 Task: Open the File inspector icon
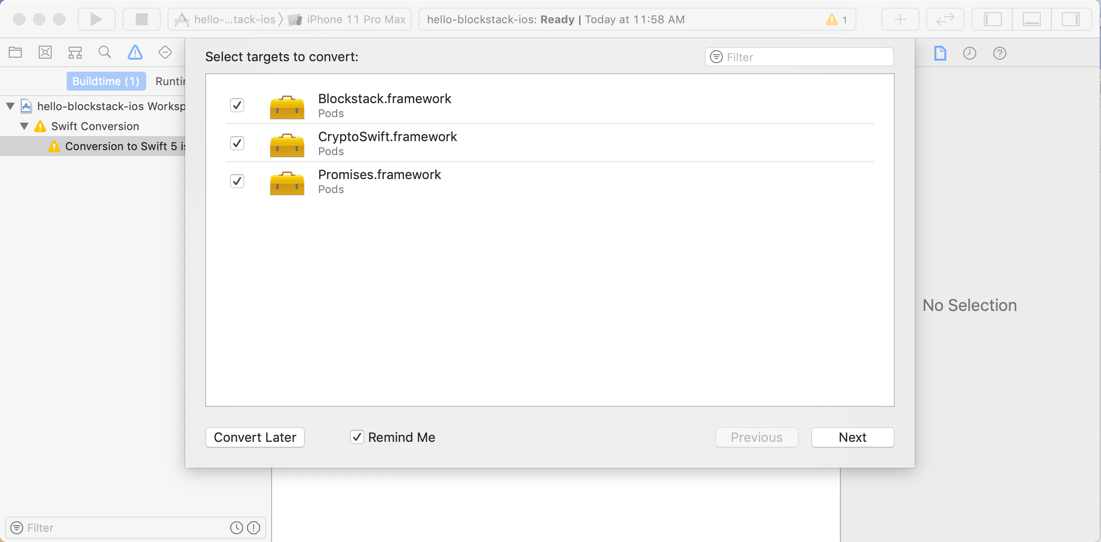(940, 53)
